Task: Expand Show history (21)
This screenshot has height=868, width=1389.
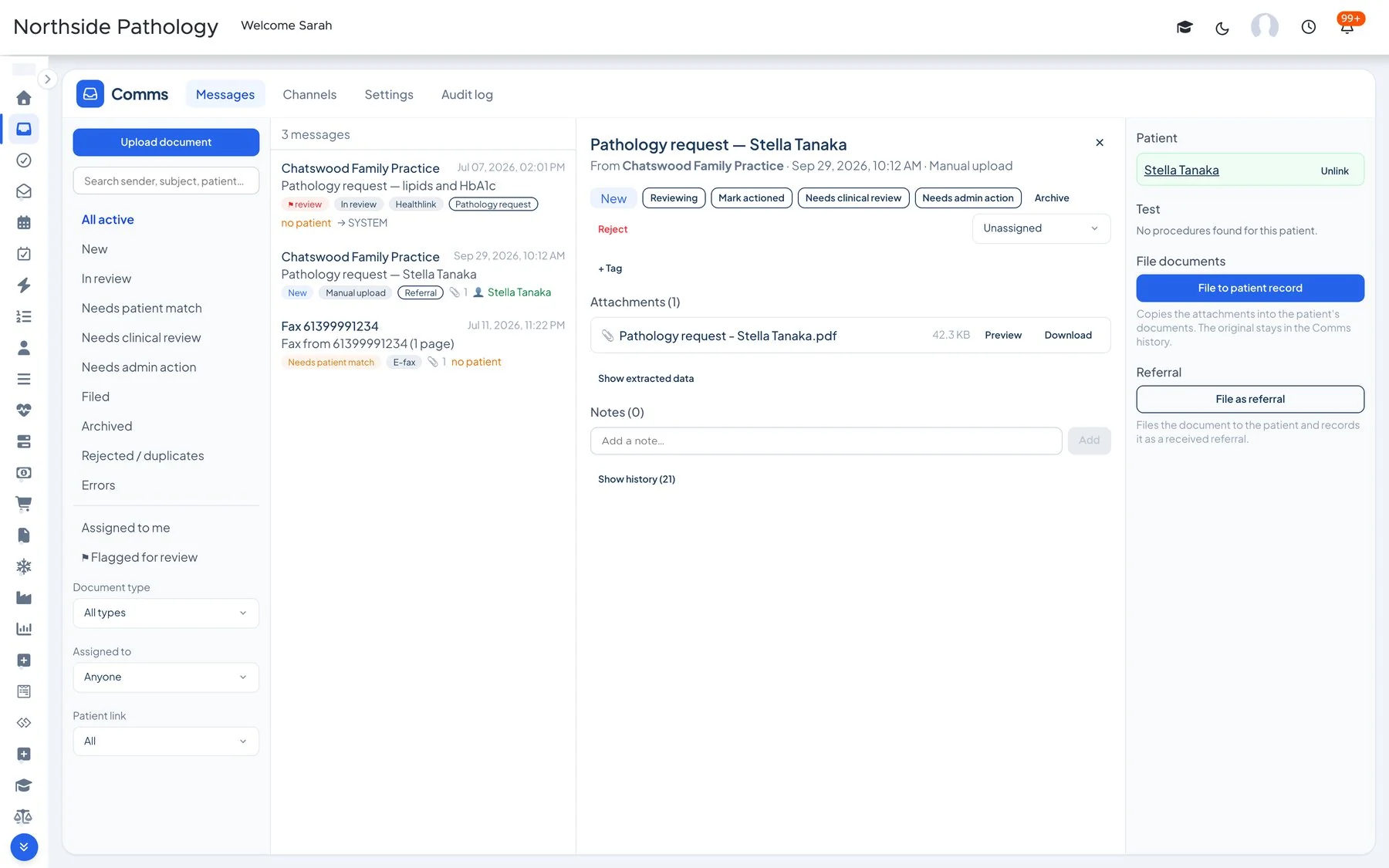Action: pos(637,479)
